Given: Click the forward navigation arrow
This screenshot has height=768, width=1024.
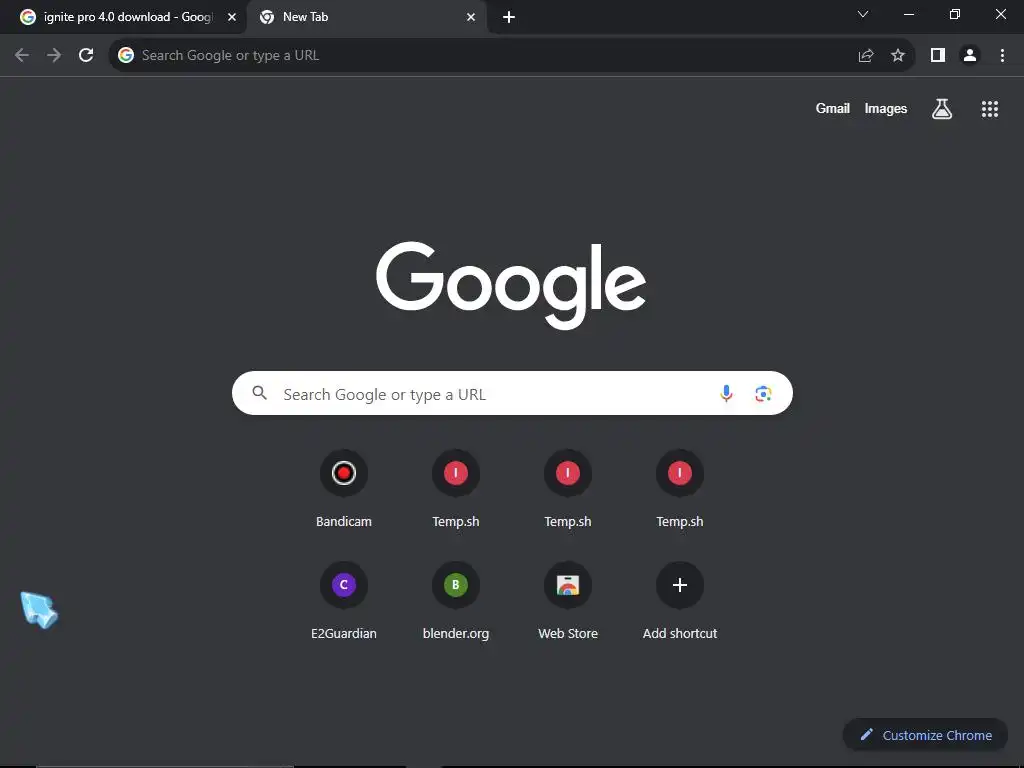Looking at the screenshot, I should (54, 56).
